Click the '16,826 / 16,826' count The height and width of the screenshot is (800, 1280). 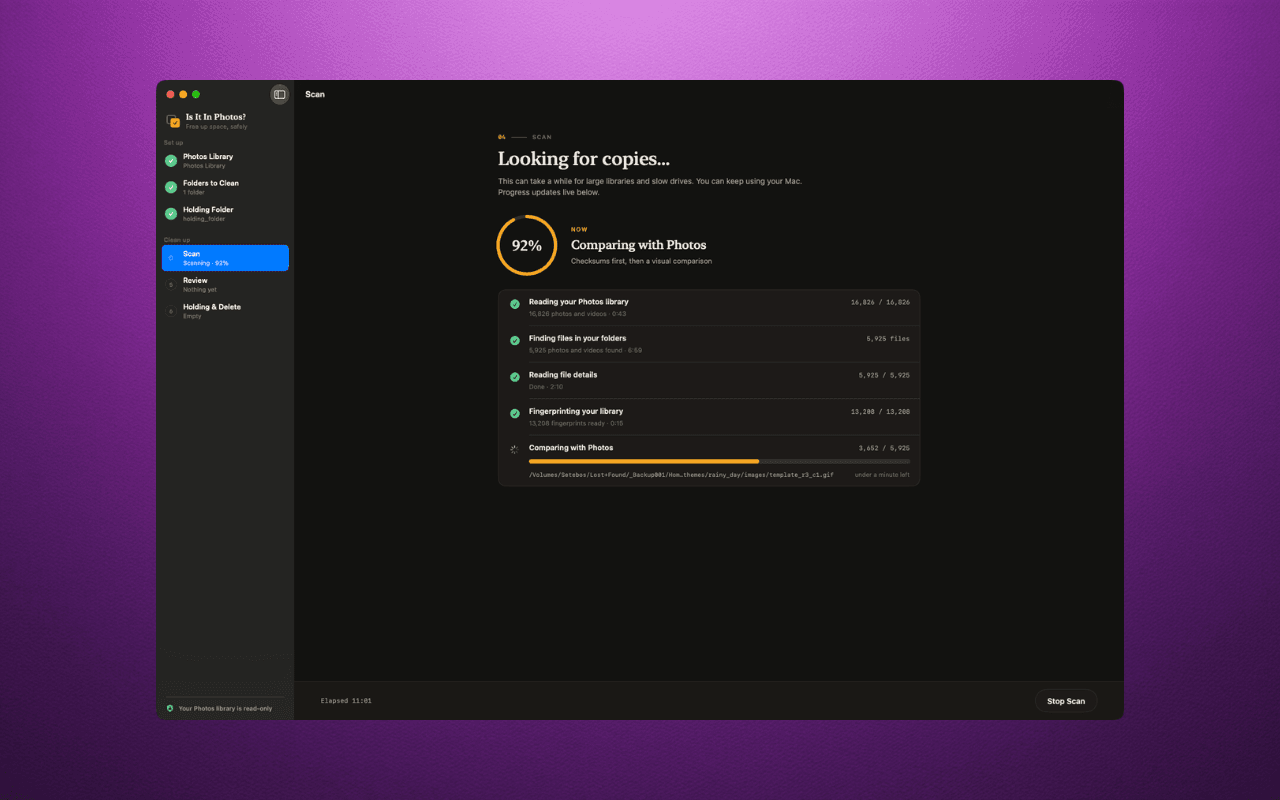point(880,302)
